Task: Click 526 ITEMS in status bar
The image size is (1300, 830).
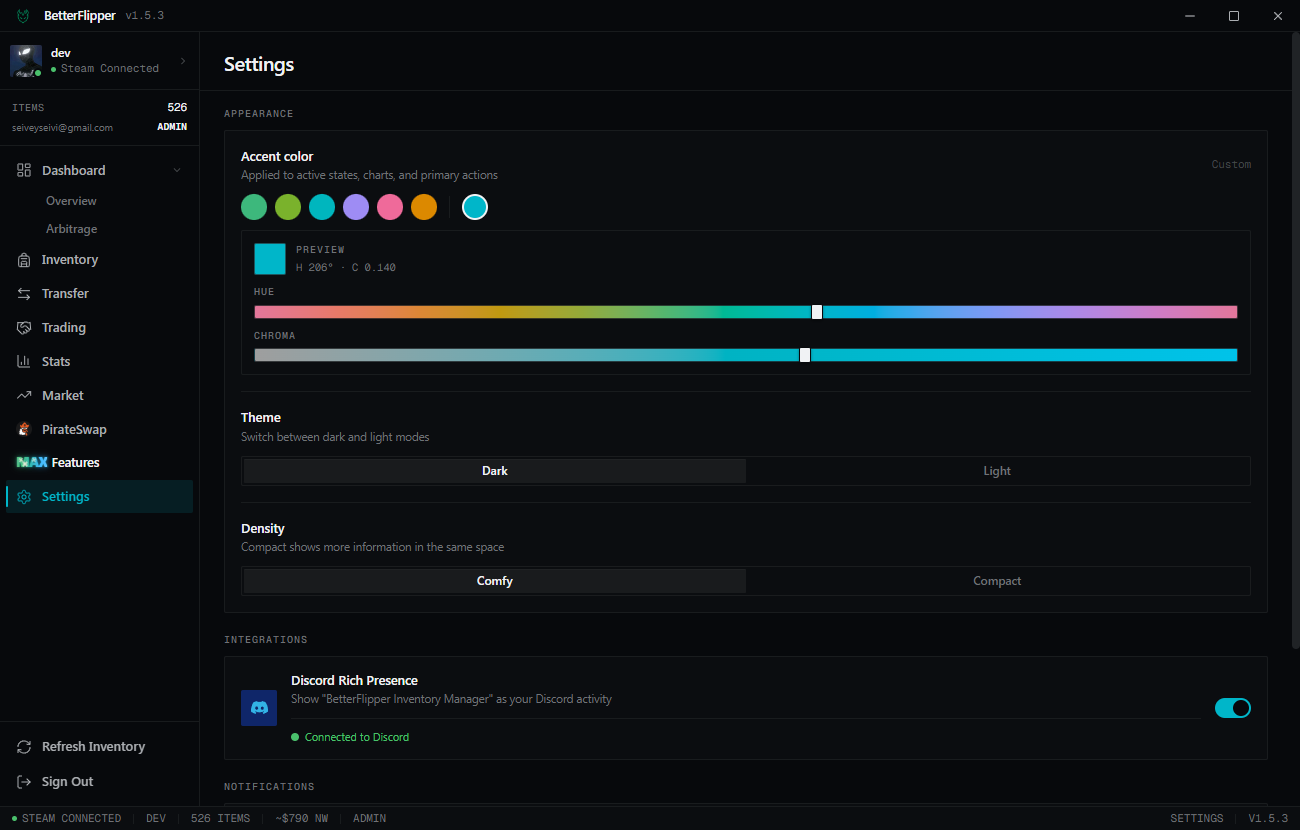Action: coord(220,818)
